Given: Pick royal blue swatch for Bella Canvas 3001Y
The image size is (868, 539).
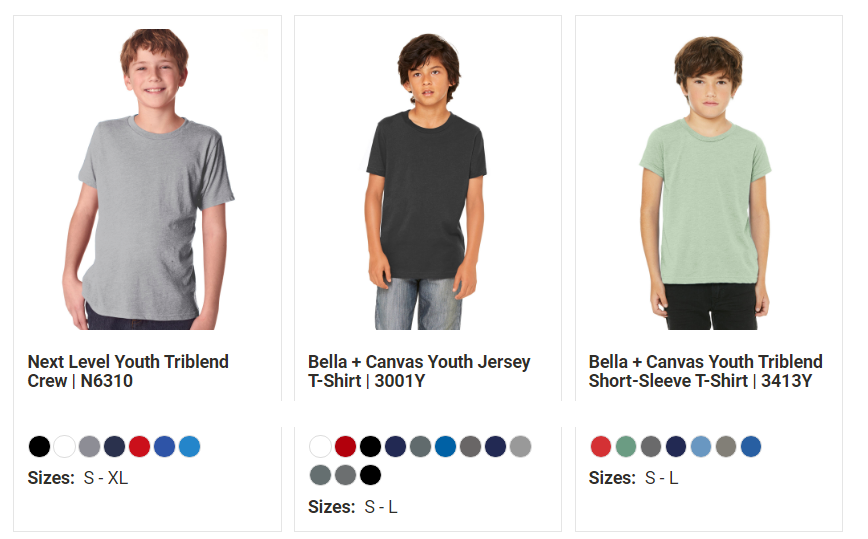Looking at the screenshot, I should (445, 446).
